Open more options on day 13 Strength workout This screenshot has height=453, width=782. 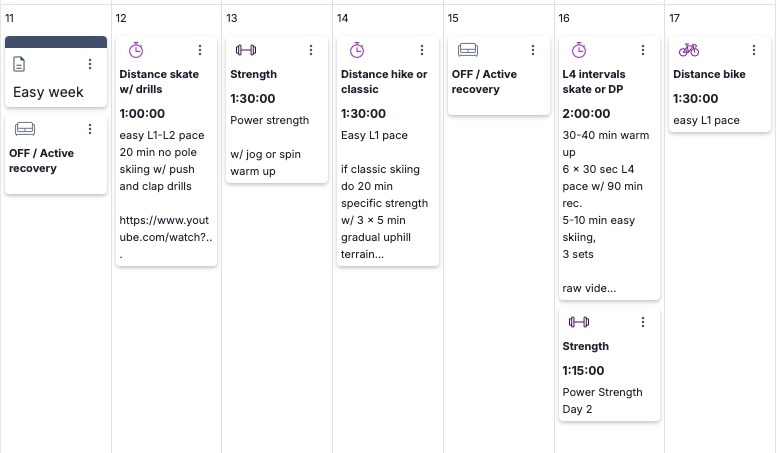pyautogui.click(x=311, y=50)
